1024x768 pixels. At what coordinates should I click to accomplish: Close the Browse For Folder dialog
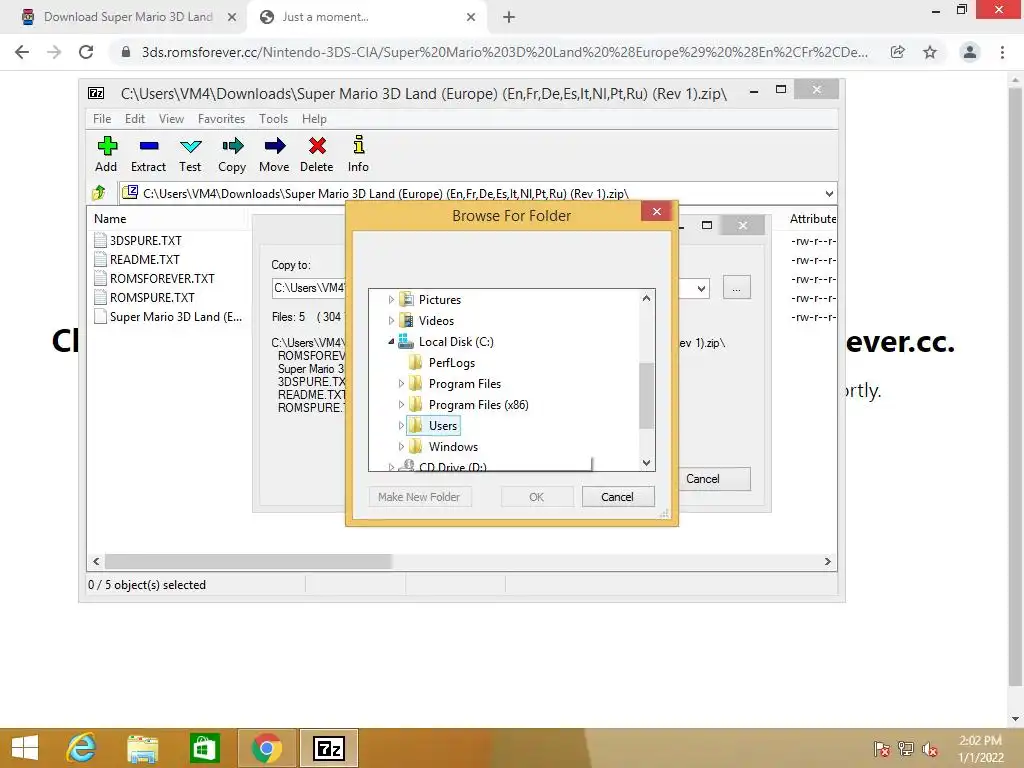point(657,212)
